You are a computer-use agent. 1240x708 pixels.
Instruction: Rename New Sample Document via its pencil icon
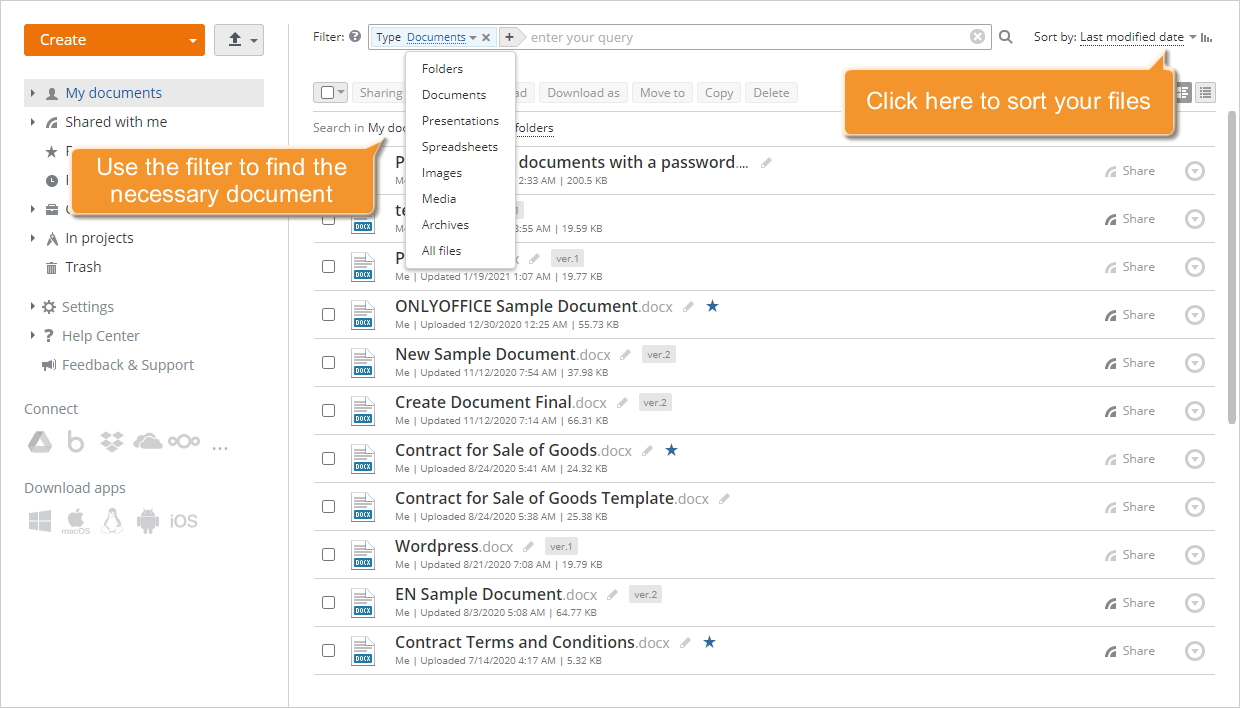pos(625,353)
